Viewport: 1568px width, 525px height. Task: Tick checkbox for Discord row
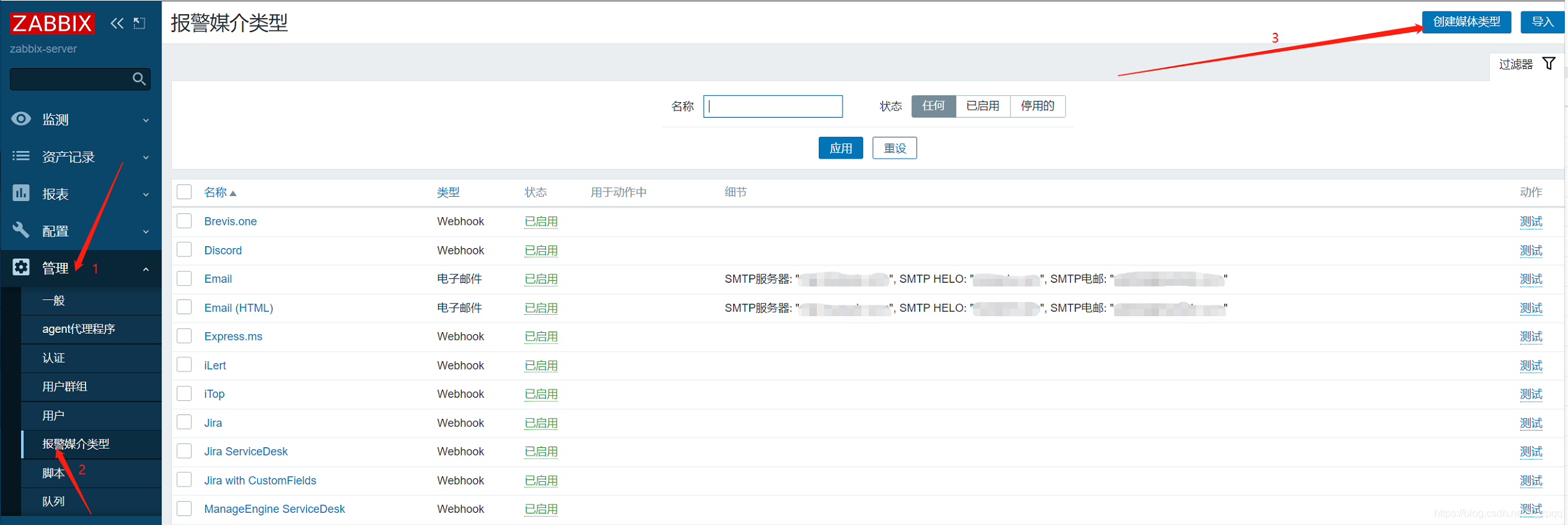coord(185,250)
